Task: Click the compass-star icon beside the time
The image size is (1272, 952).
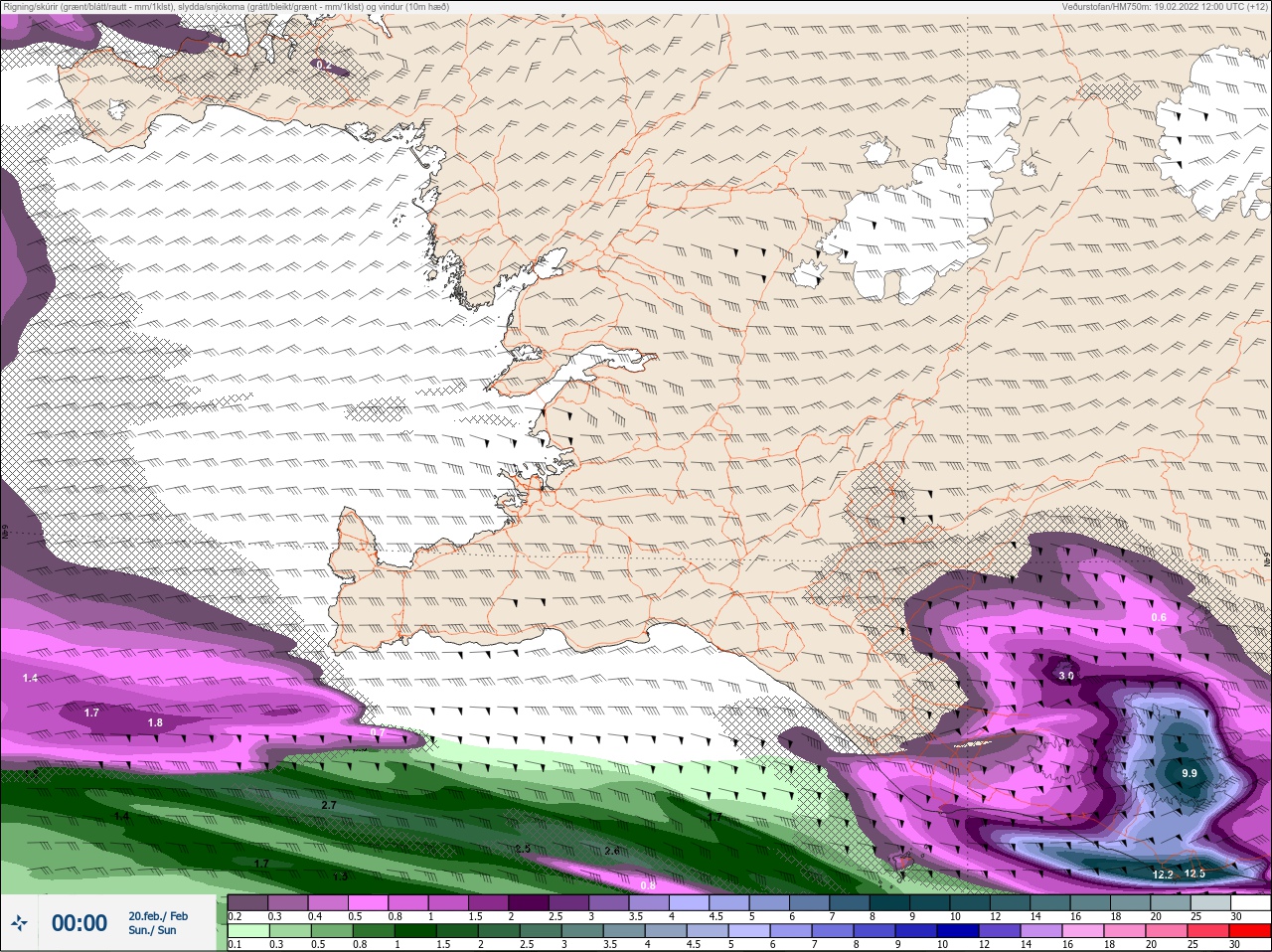Action: click(18, 923)
